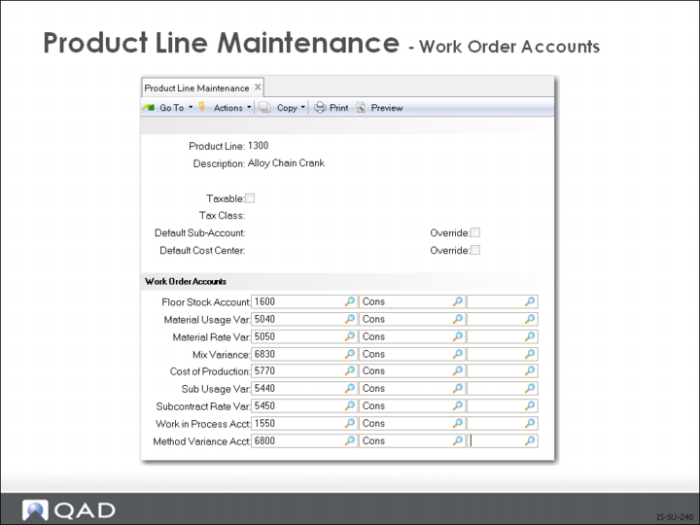
Task: Open lookup in Floor Stock Account last empty field
Action: 530,301
